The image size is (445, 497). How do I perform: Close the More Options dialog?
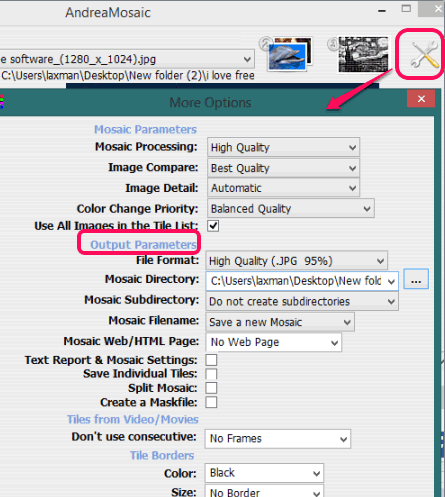[421, 99]
